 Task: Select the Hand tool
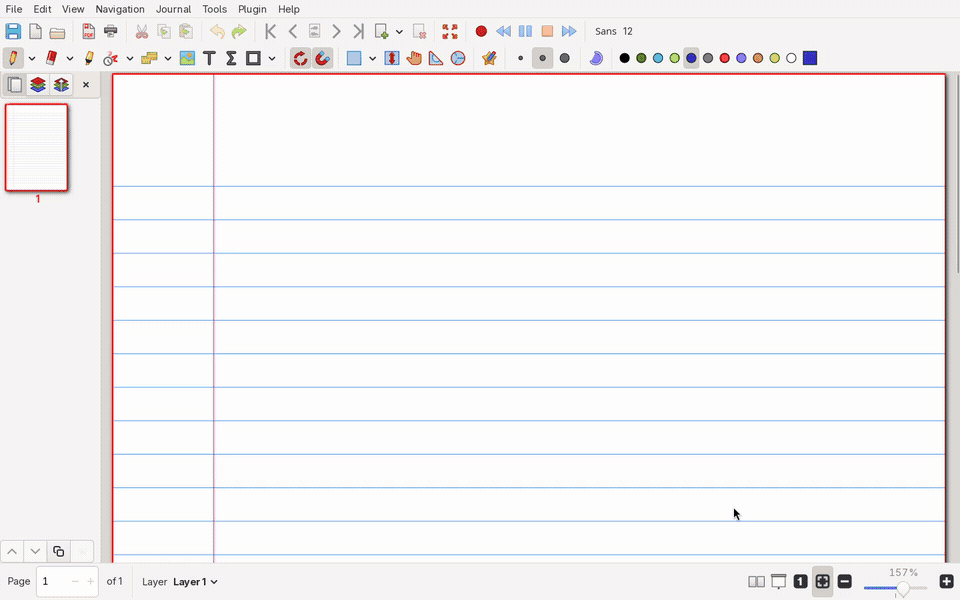coord(414,58)
